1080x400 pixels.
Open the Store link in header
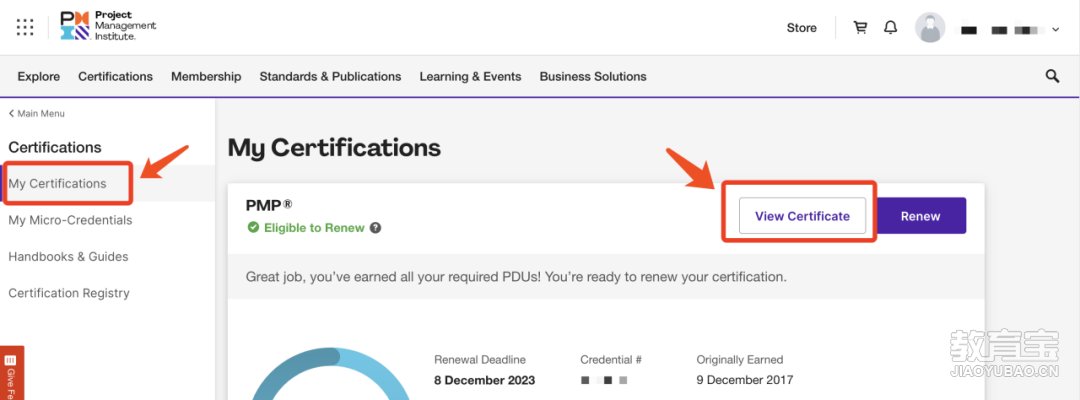[802, 28]
